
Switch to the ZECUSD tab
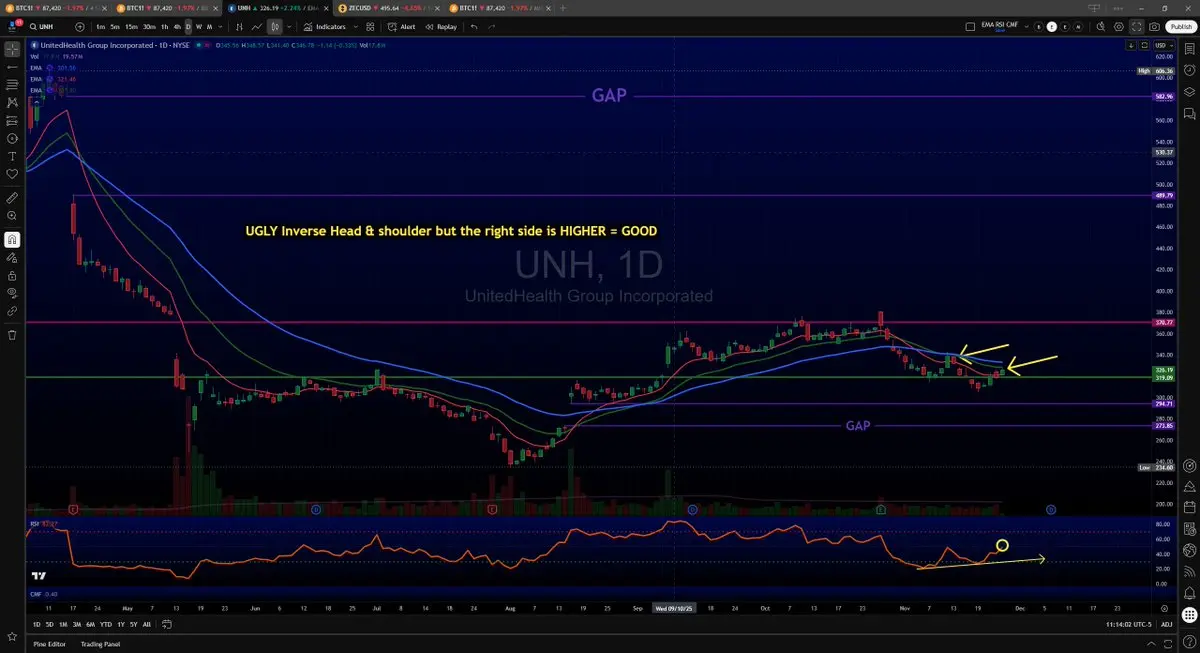[x=390, y=7]
